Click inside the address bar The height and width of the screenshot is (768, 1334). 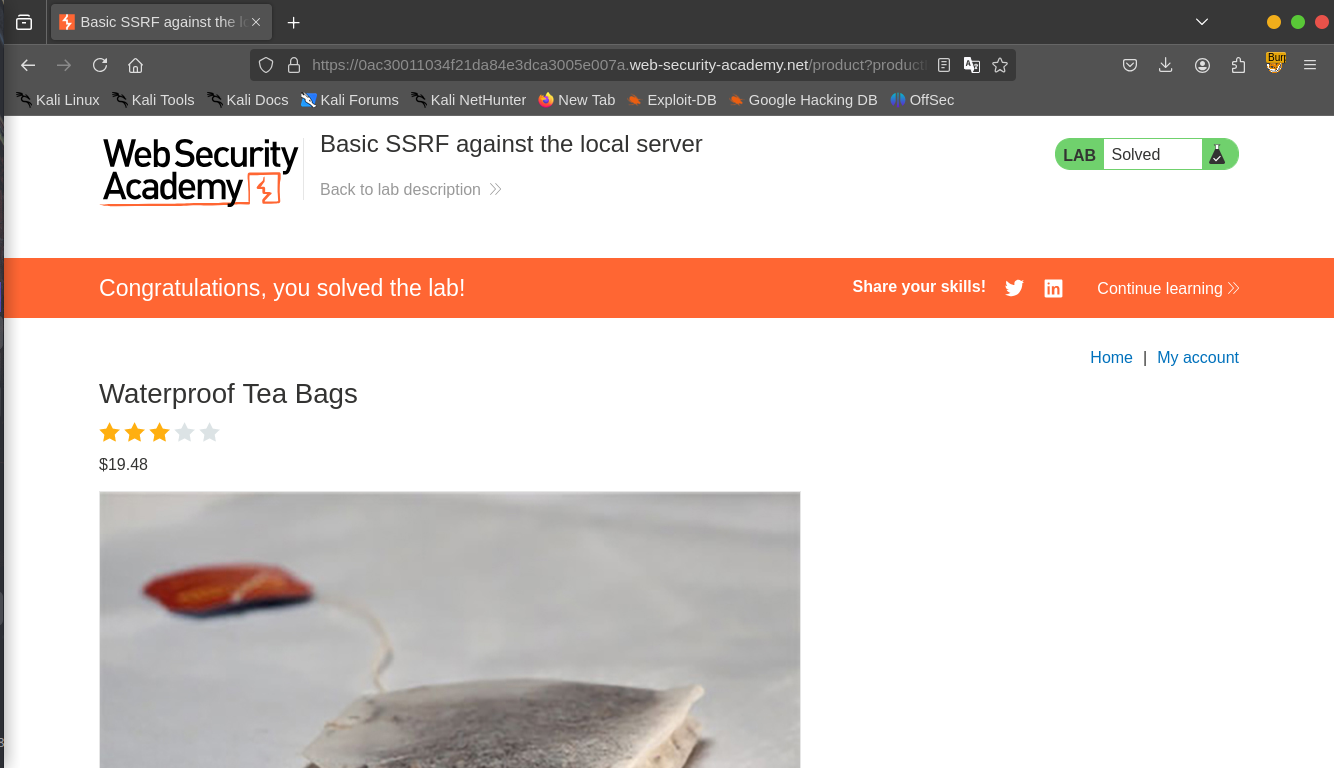(x=600, y=64)
